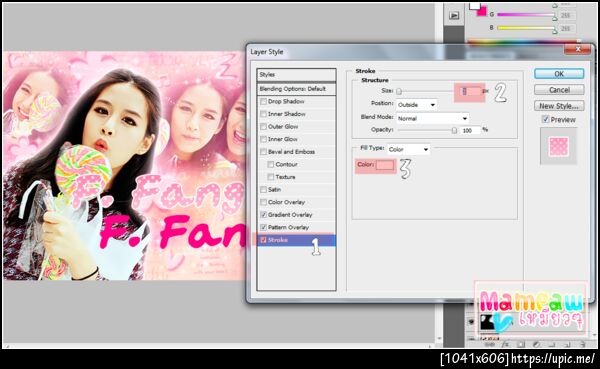Enable the Drop Shadow checkbox
The image size is (600, 369).
(263, 101)
